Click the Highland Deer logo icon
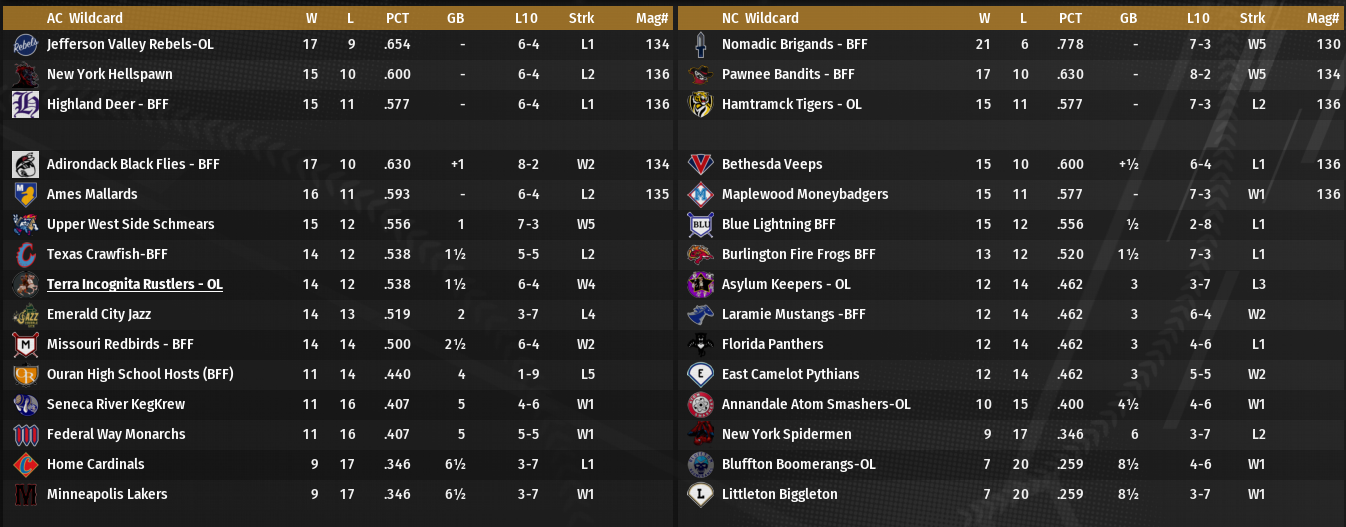This screenshot has width=1346, height=527. point(25,105)
